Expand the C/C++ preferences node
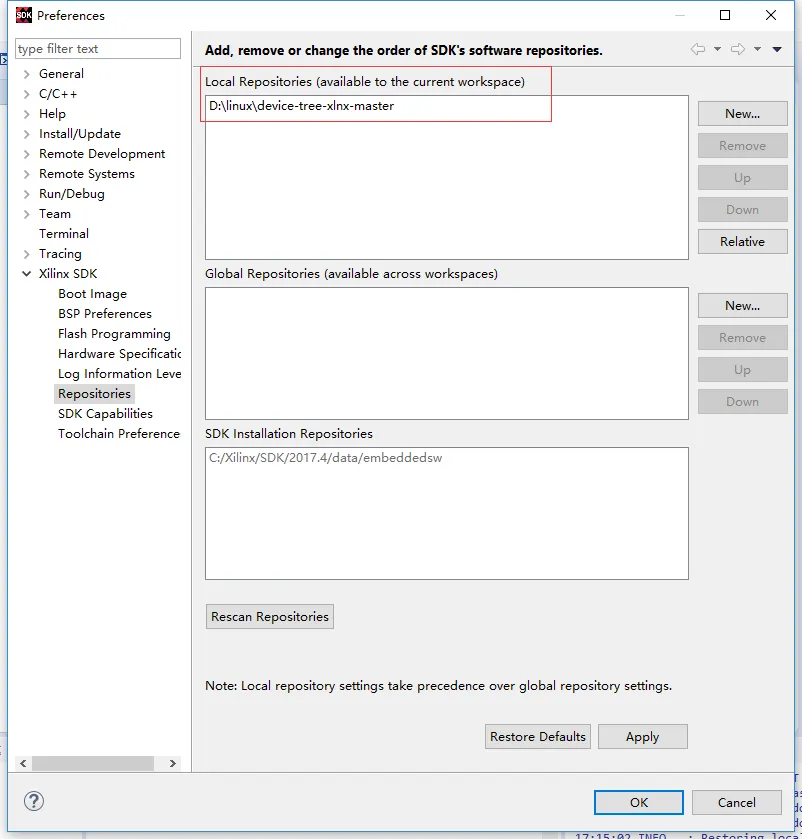This screenshot has width=802, height=839. [x=27, y=94]
